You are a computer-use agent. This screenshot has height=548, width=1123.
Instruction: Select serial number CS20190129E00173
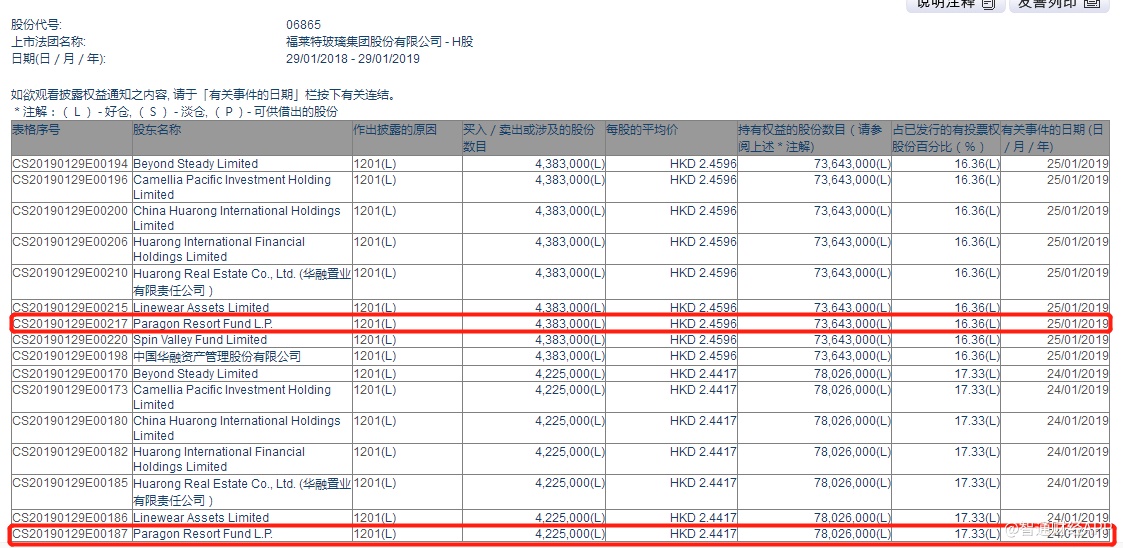point(70,390)
